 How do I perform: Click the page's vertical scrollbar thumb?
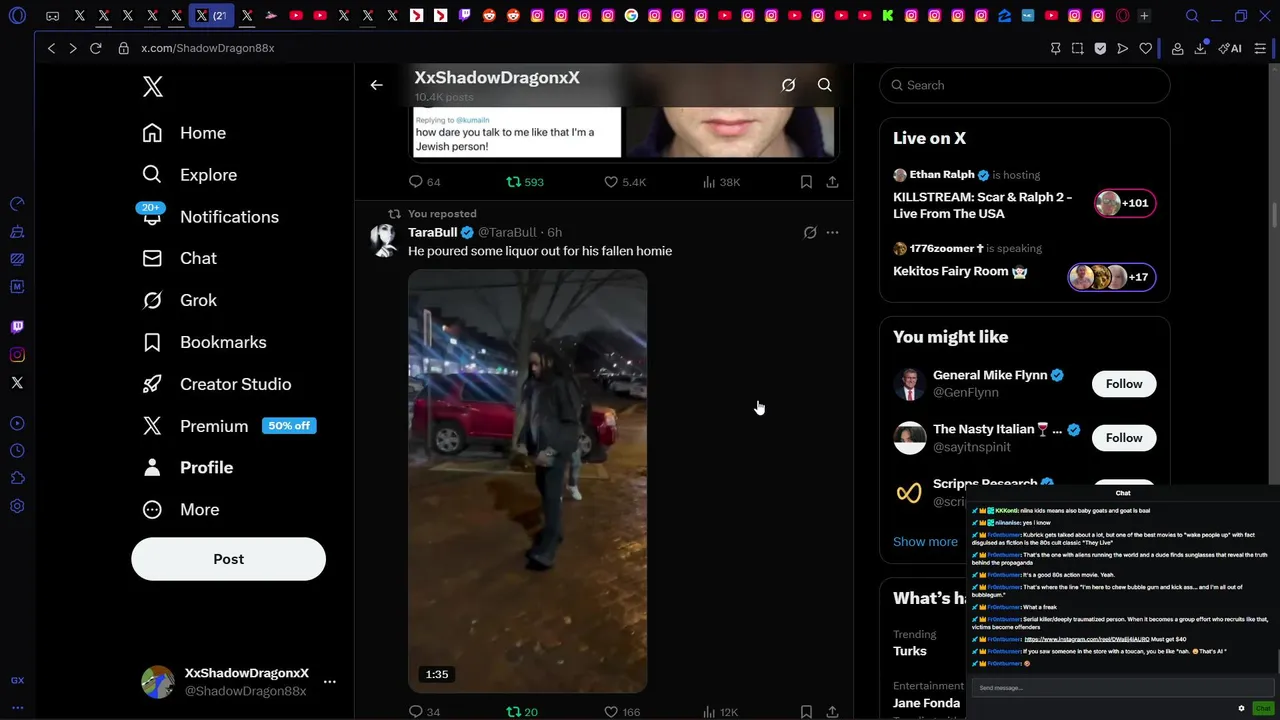(x=1275, y=215)
